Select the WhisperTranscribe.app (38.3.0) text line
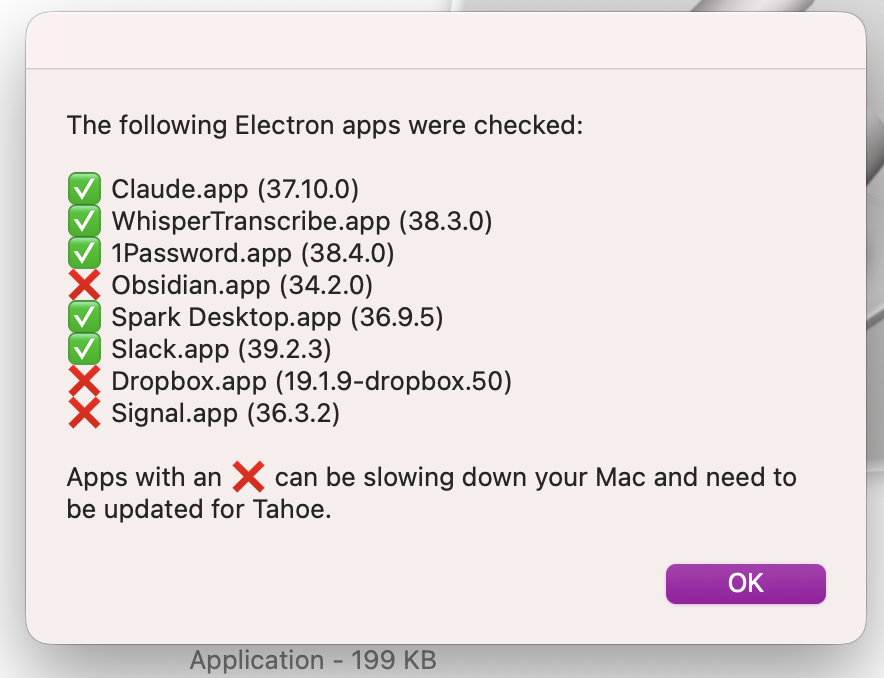The width and height of the screenshot is (884, 678). click(x=302, y=221)
